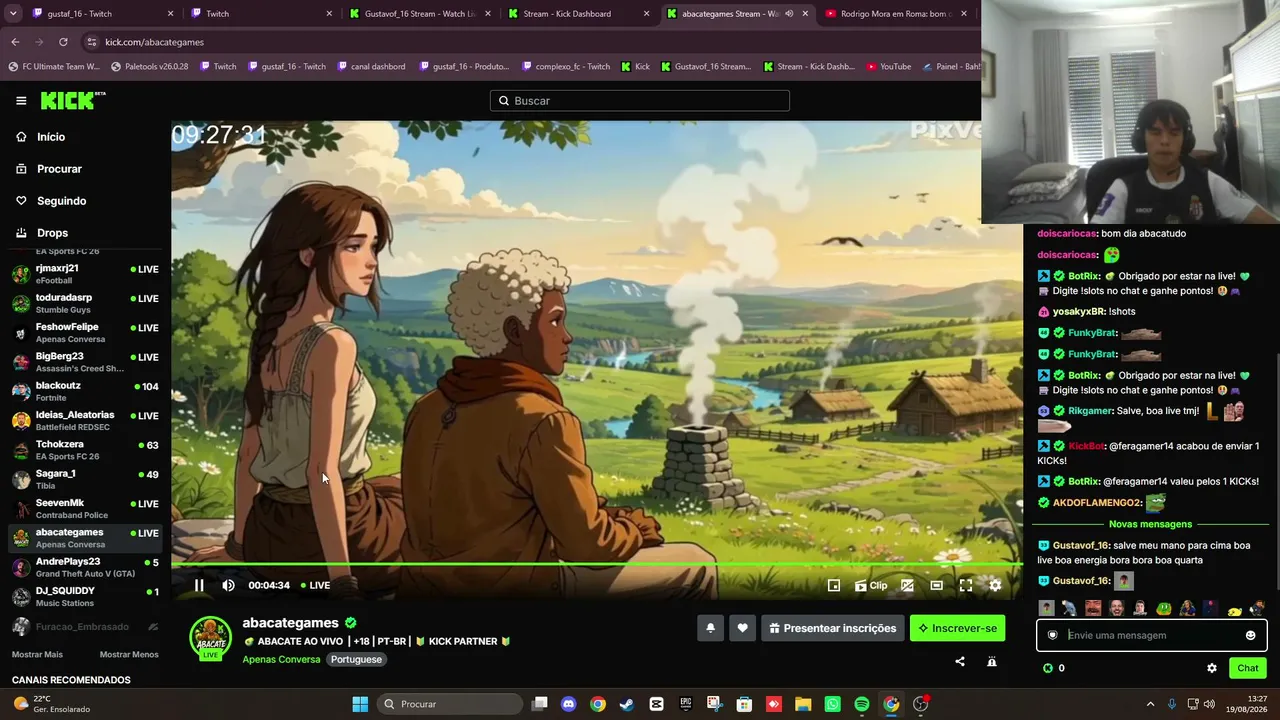1280x720 pixels.
Task: Open Paletools v26.0.28 bookmark
Action: click(x=149, y=66)
